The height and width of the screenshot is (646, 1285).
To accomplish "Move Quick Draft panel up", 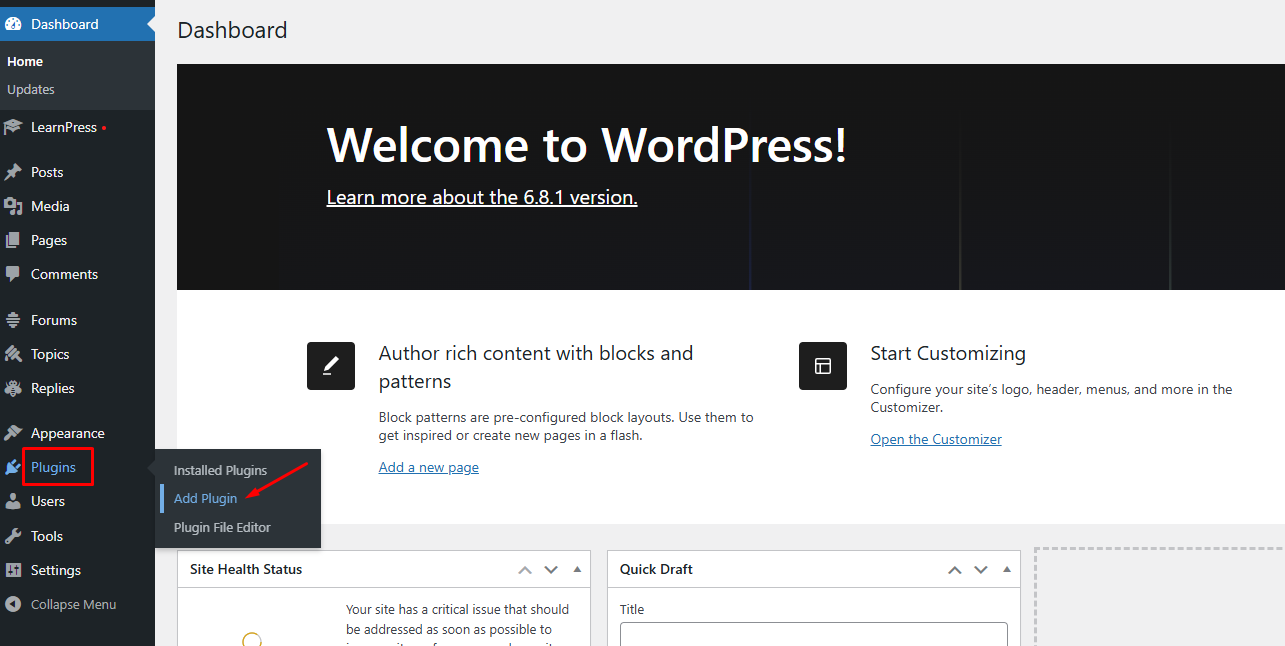I will 955,569.
